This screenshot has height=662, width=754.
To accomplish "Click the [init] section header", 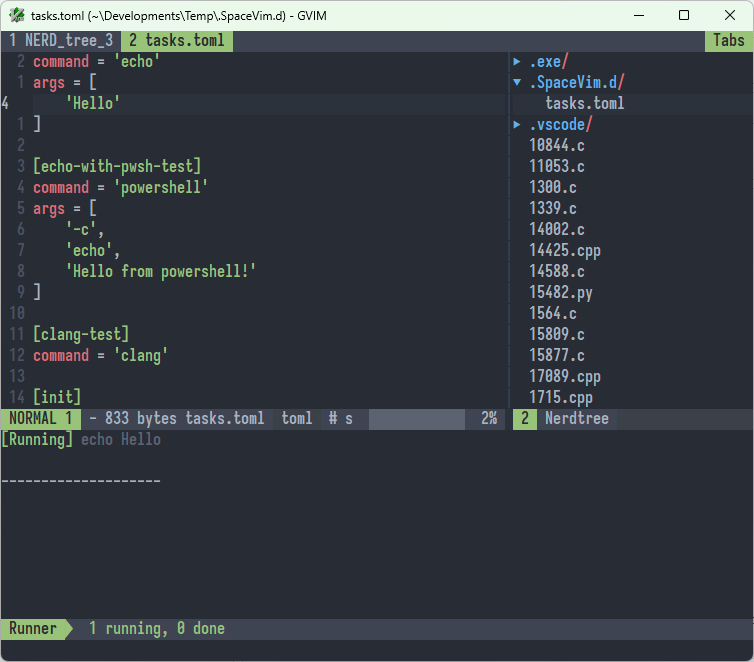I will 57,398.
